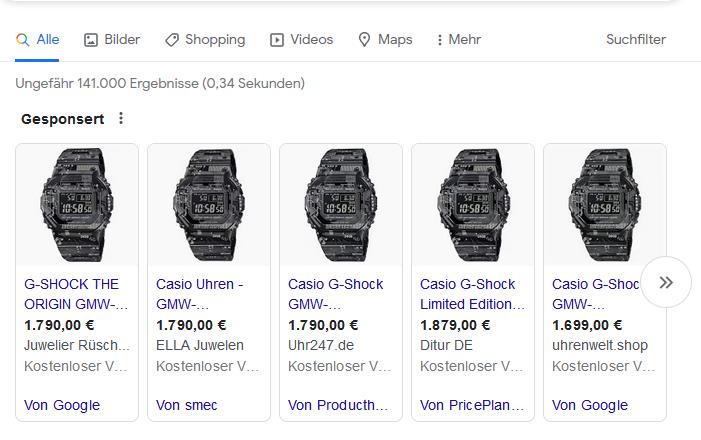Click the Uhr247.de product title link
The height and width of the screenshot is (440, 701).
335,294
